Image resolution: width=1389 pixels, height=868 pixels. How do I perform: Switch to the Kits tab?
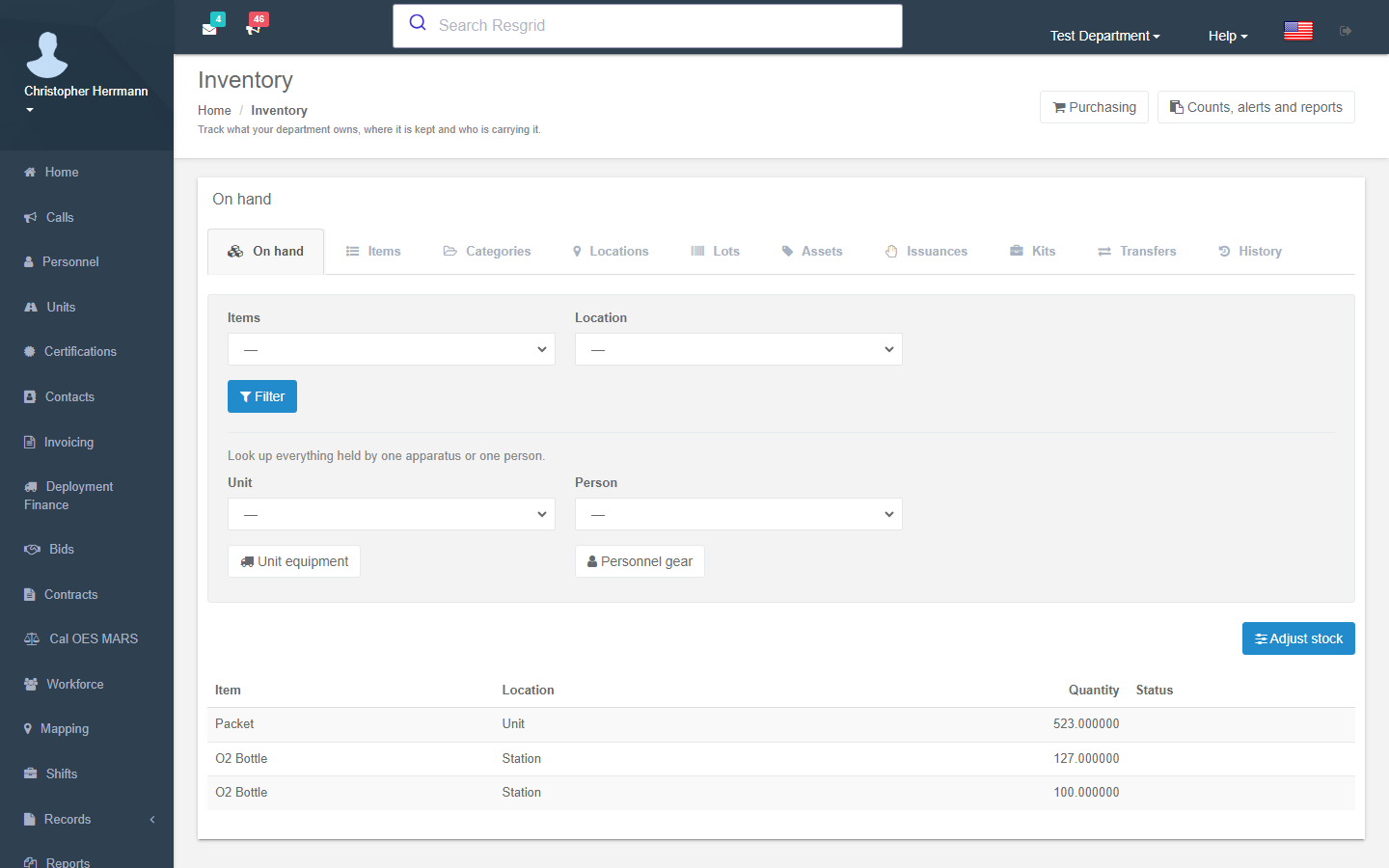[1033, 251]
